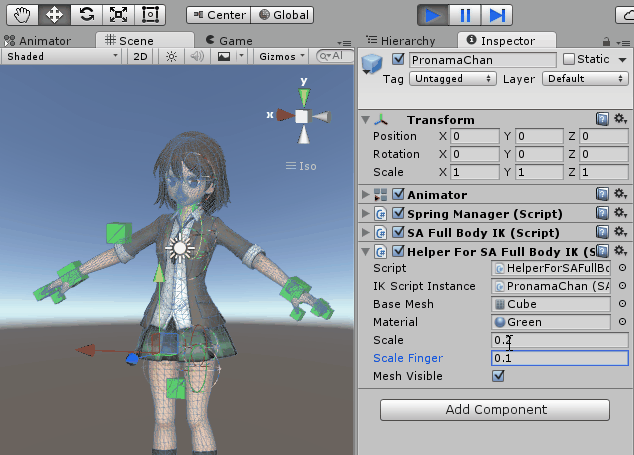Switch to the Animator tab

click(38, 41)
